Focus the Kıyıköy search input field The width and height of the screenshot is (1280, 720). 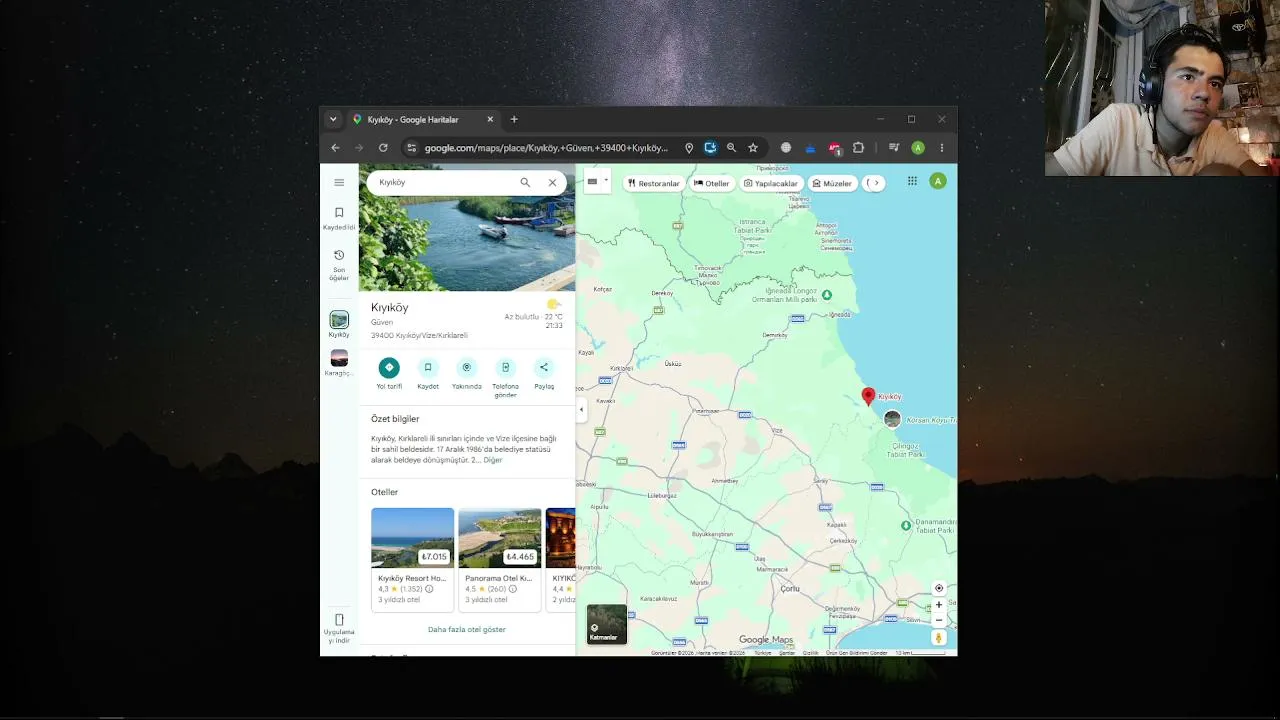pyautogui.click(x=445, y=182)
